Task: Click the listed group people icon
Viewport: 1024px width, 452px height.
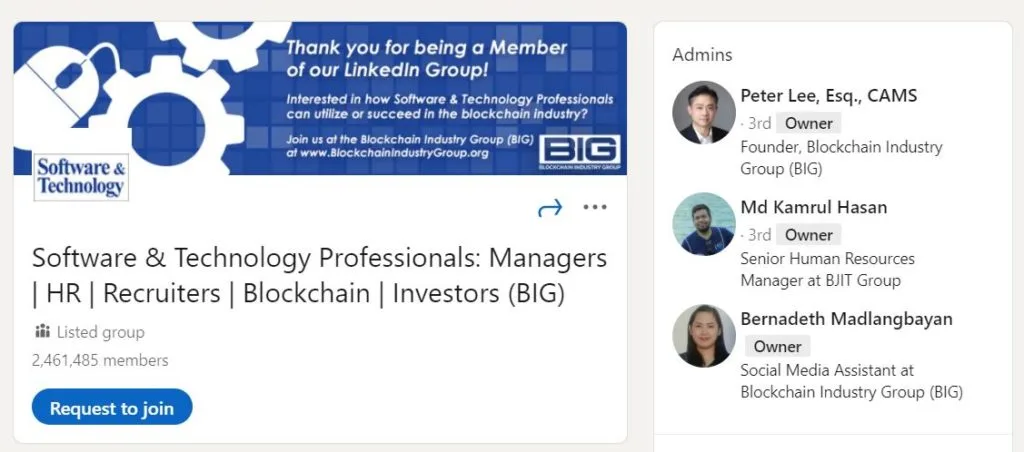Action: click(42, 331)
